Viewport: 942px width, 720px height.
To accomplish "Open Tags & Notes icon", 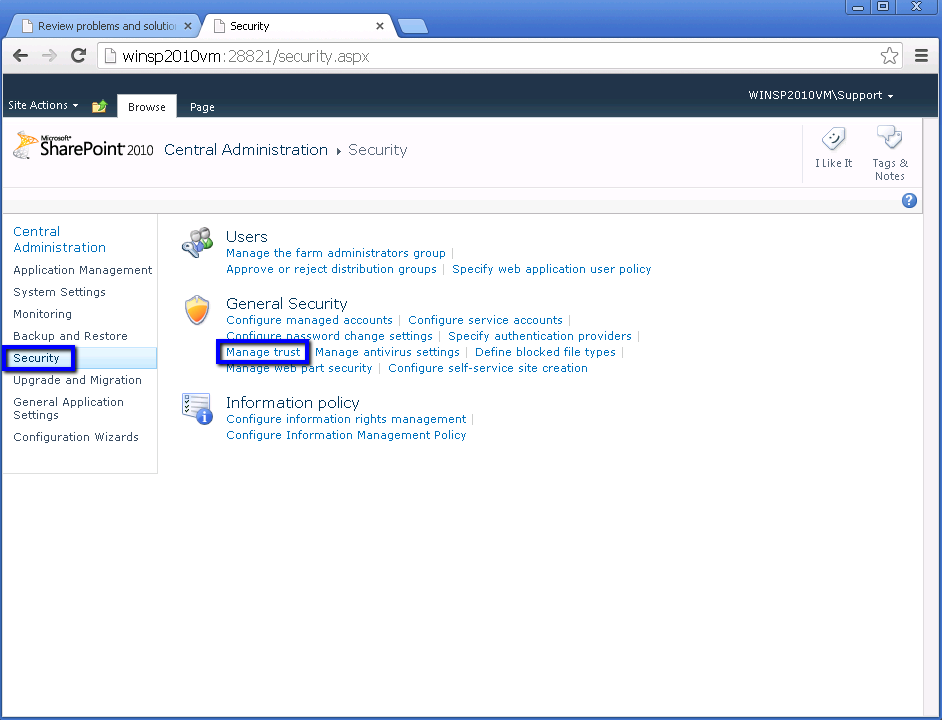I will coord(889,140).
